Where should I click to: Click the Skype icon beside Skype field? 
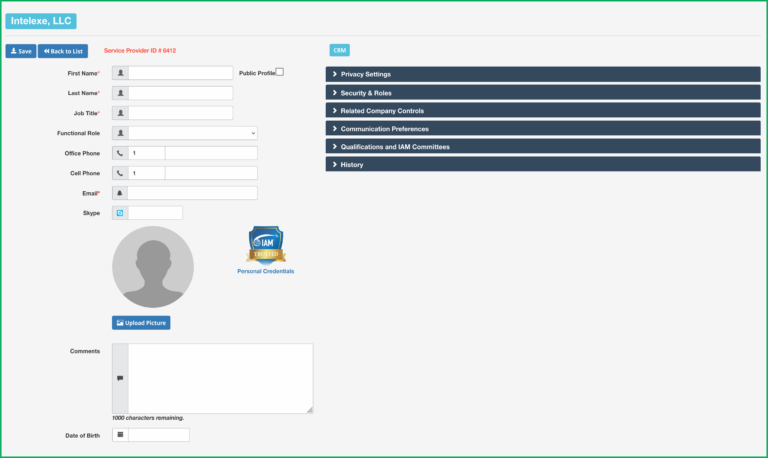(x=120, y=213)
